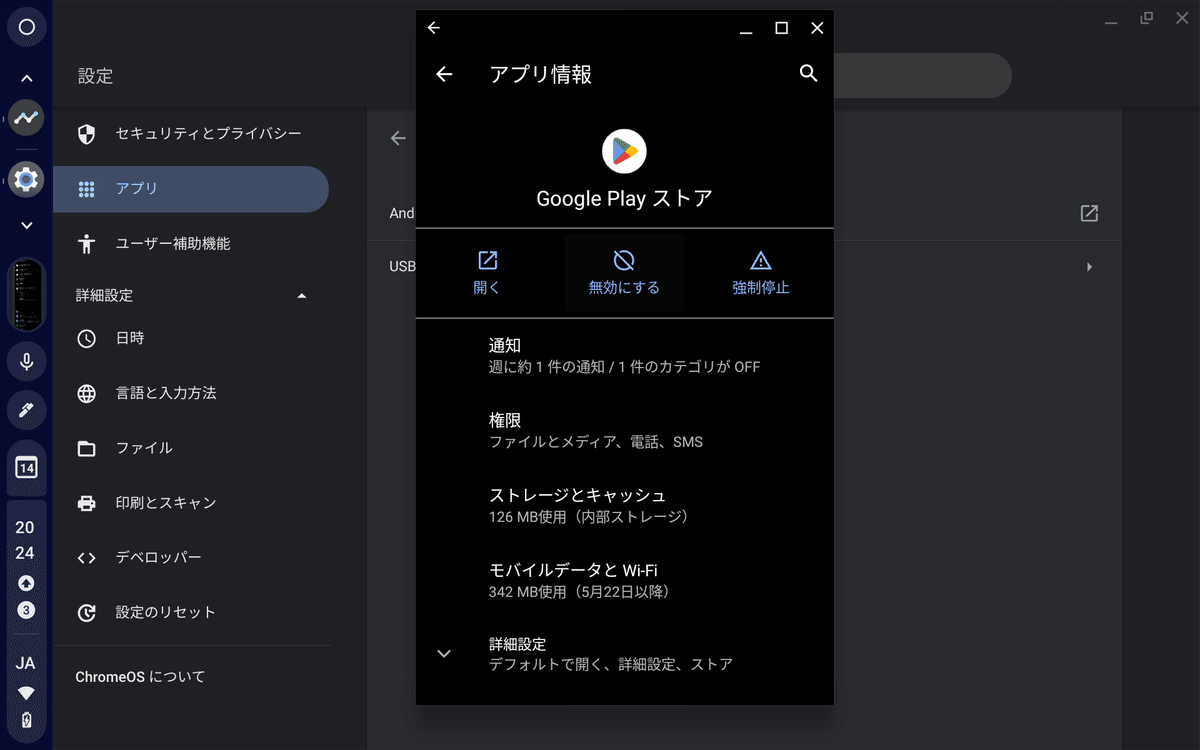Click the search magnifier in アプリ情報

point(809,73)
